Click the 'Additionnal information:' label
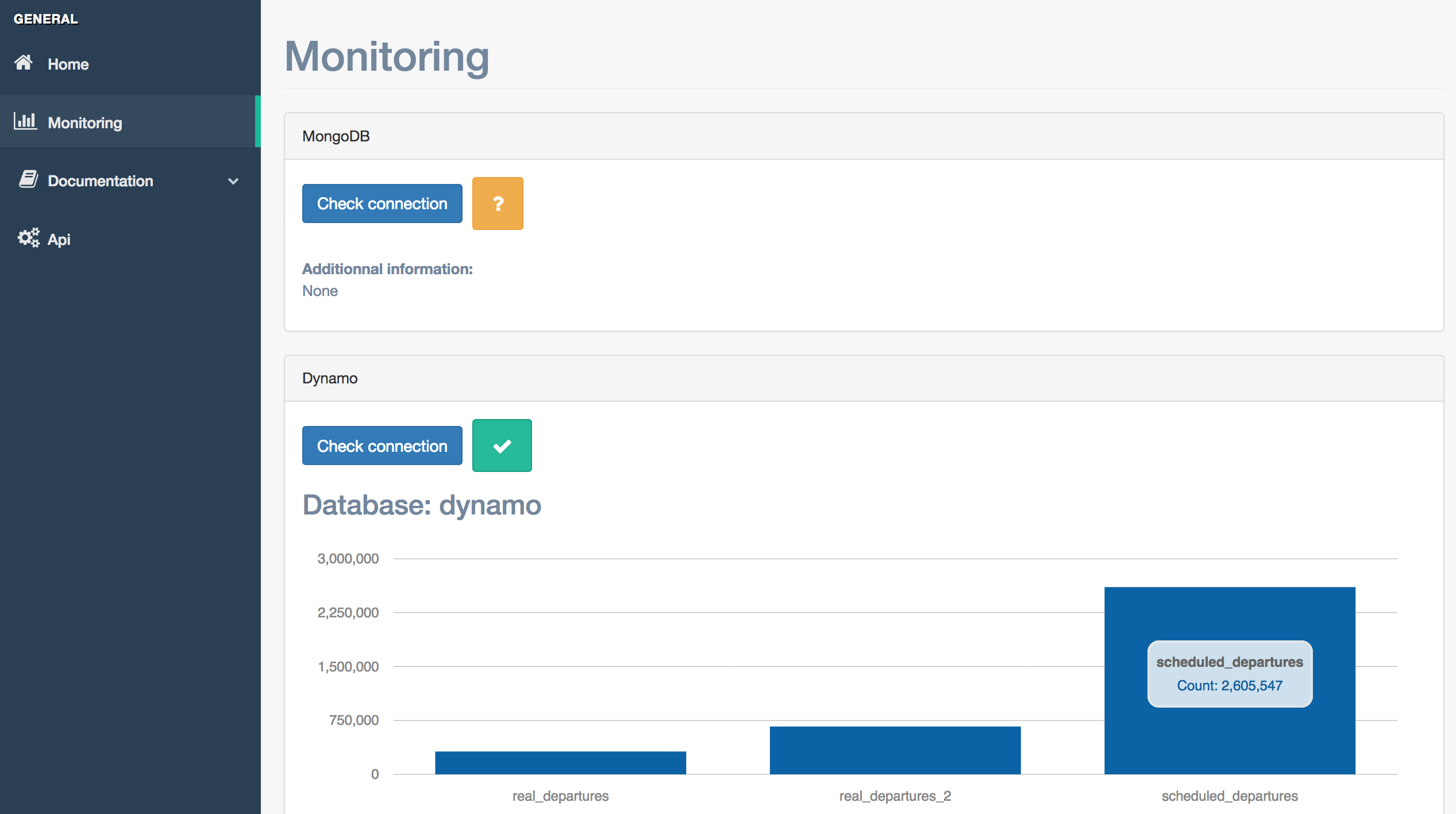Viewport: 1456px width, 814px height. [388, 269]
